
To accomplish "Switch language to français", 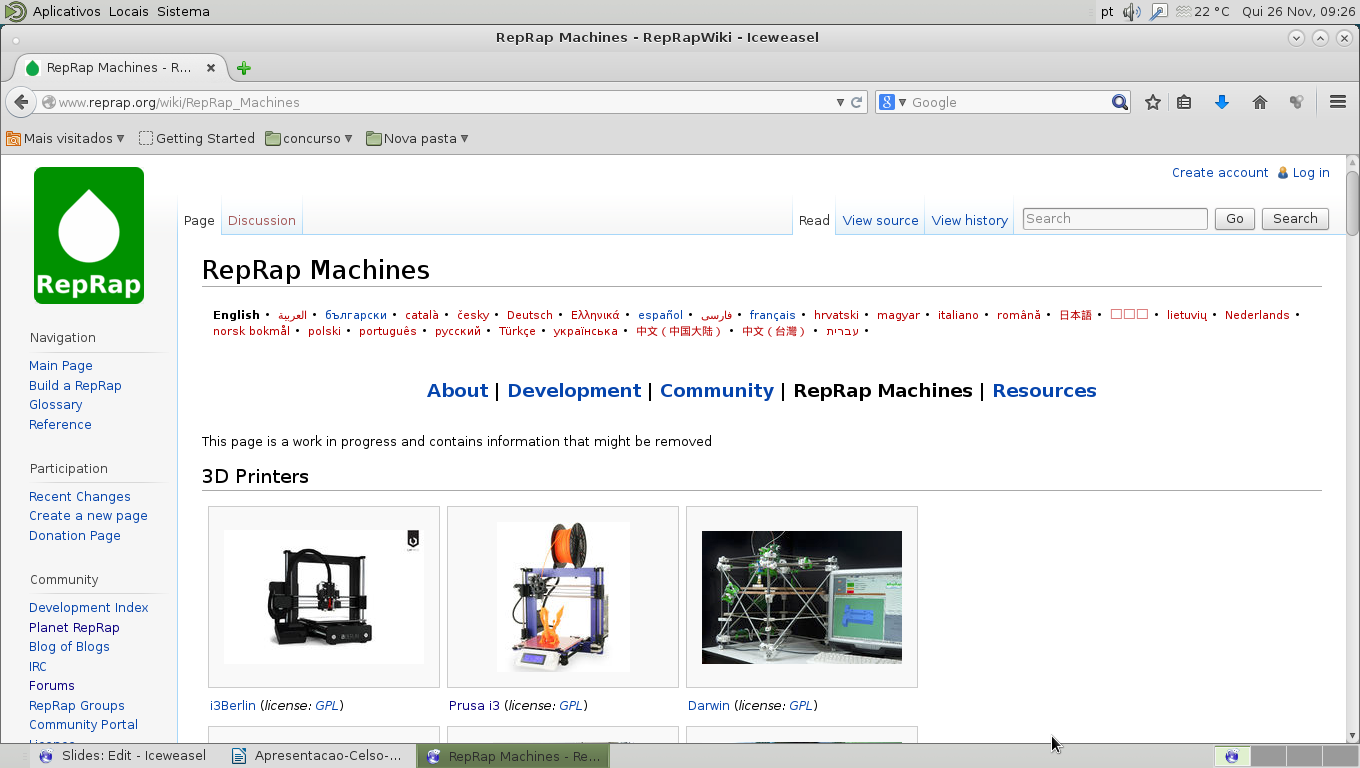I will 773,315.
